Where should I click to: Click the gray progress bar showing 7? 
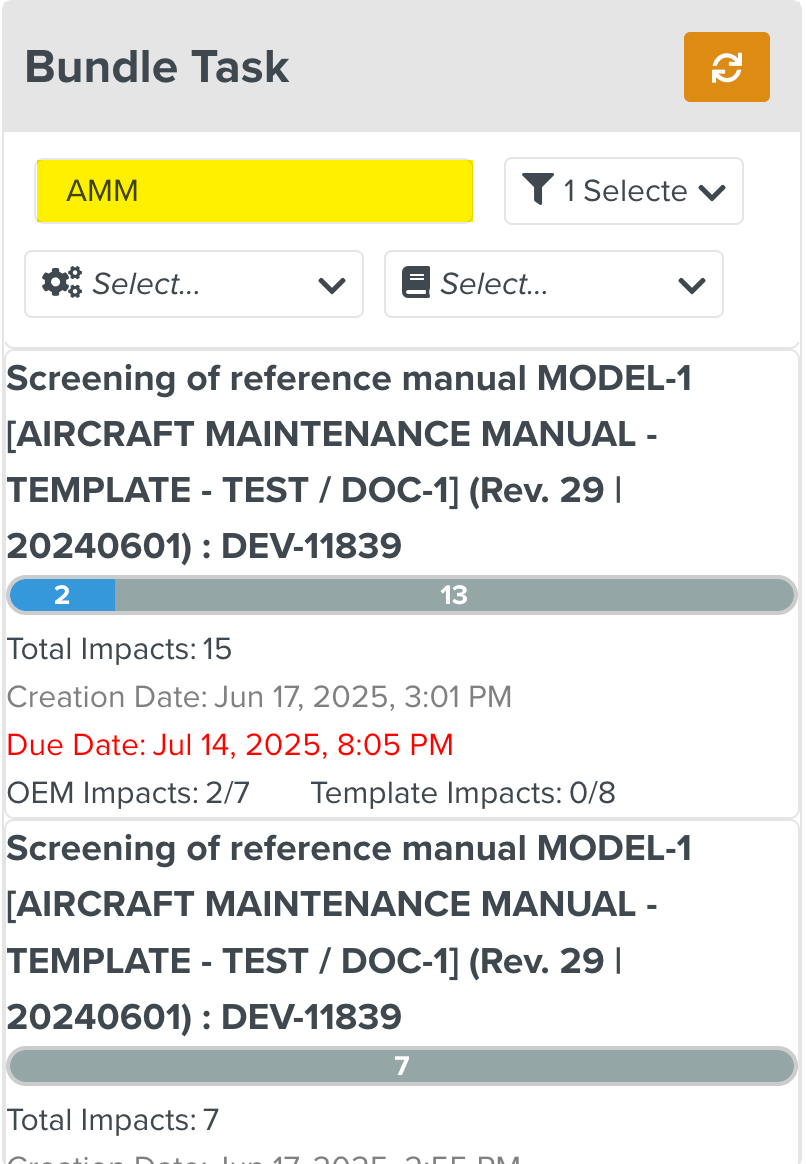coord(402,1066)
